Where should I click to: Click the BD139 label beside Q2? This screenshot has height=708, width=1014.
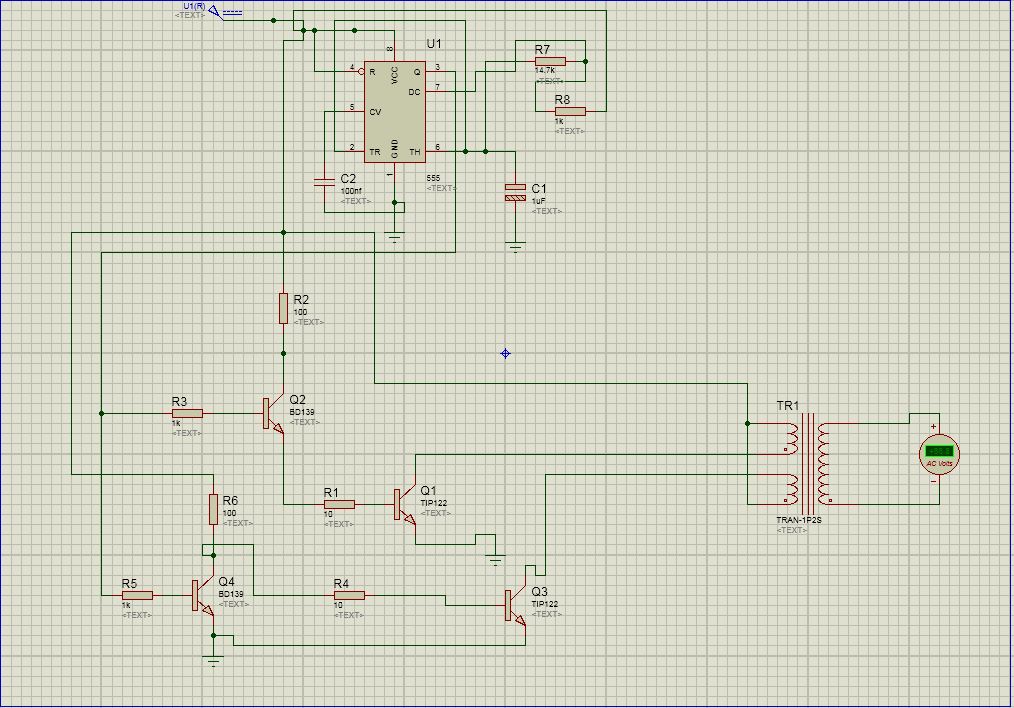pos(301,412)
